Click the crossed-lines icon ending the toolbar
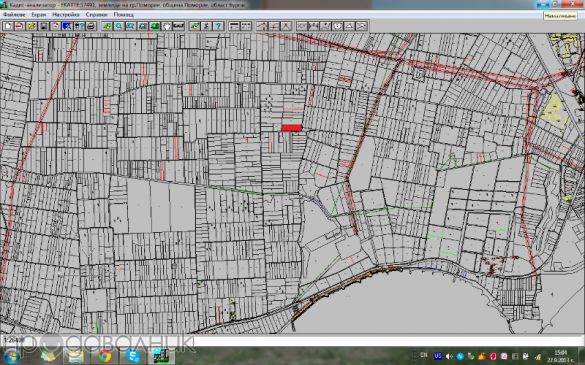 pos(361,26)
